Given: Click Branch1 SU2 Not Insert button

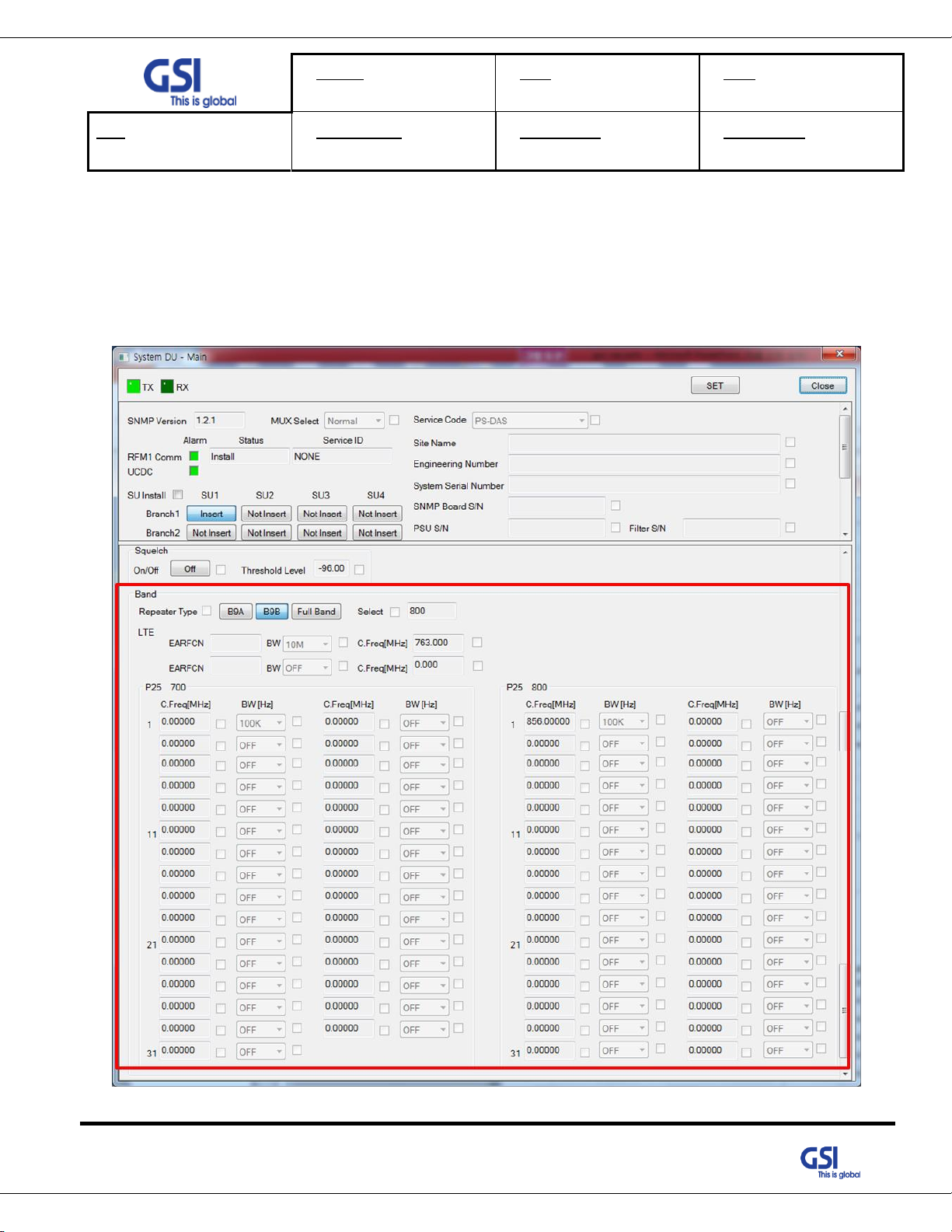Looking at the screenshot, I should click(x=267, y=514).
